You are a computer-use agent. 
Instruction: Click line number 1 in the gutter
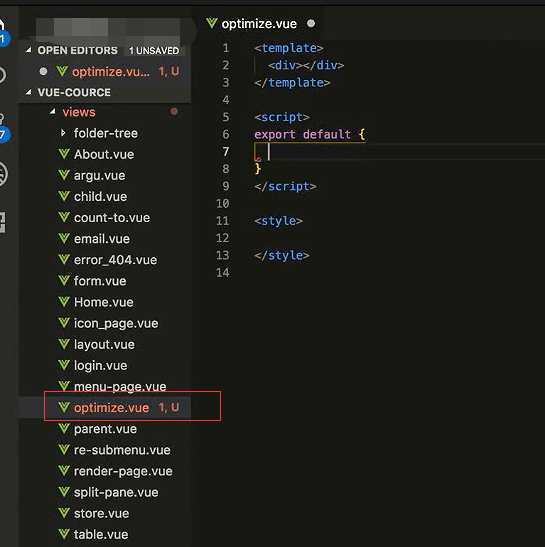pos(226,48)
